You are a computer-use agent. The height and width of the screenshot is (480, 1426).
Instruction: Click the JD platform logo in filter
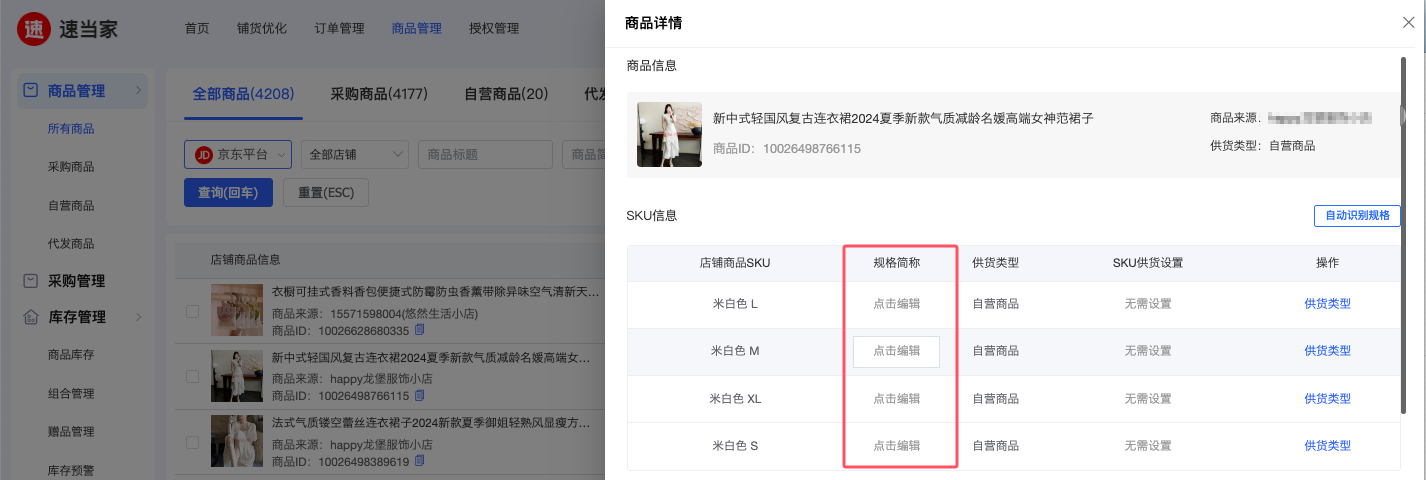(203, 154)
